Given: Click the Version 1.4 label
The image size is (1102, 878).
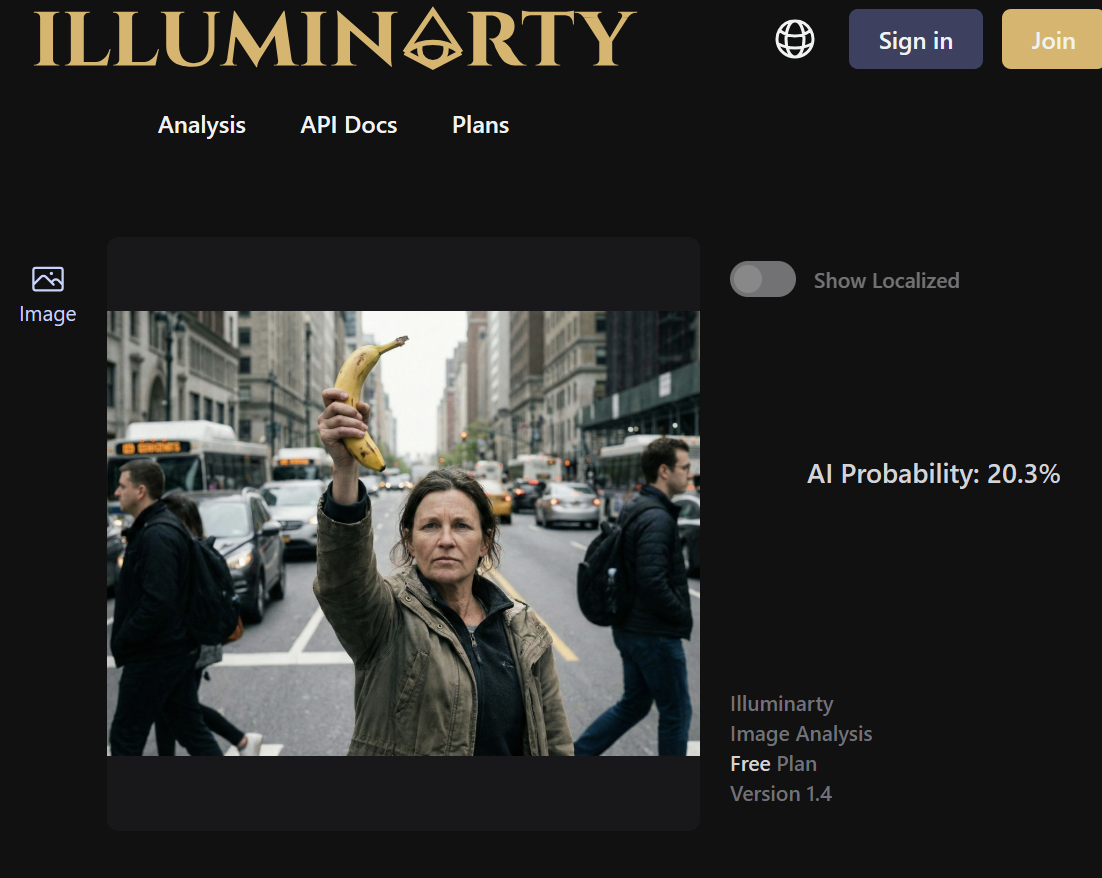Looking at the screenshot, I should [x=781, y=794].
